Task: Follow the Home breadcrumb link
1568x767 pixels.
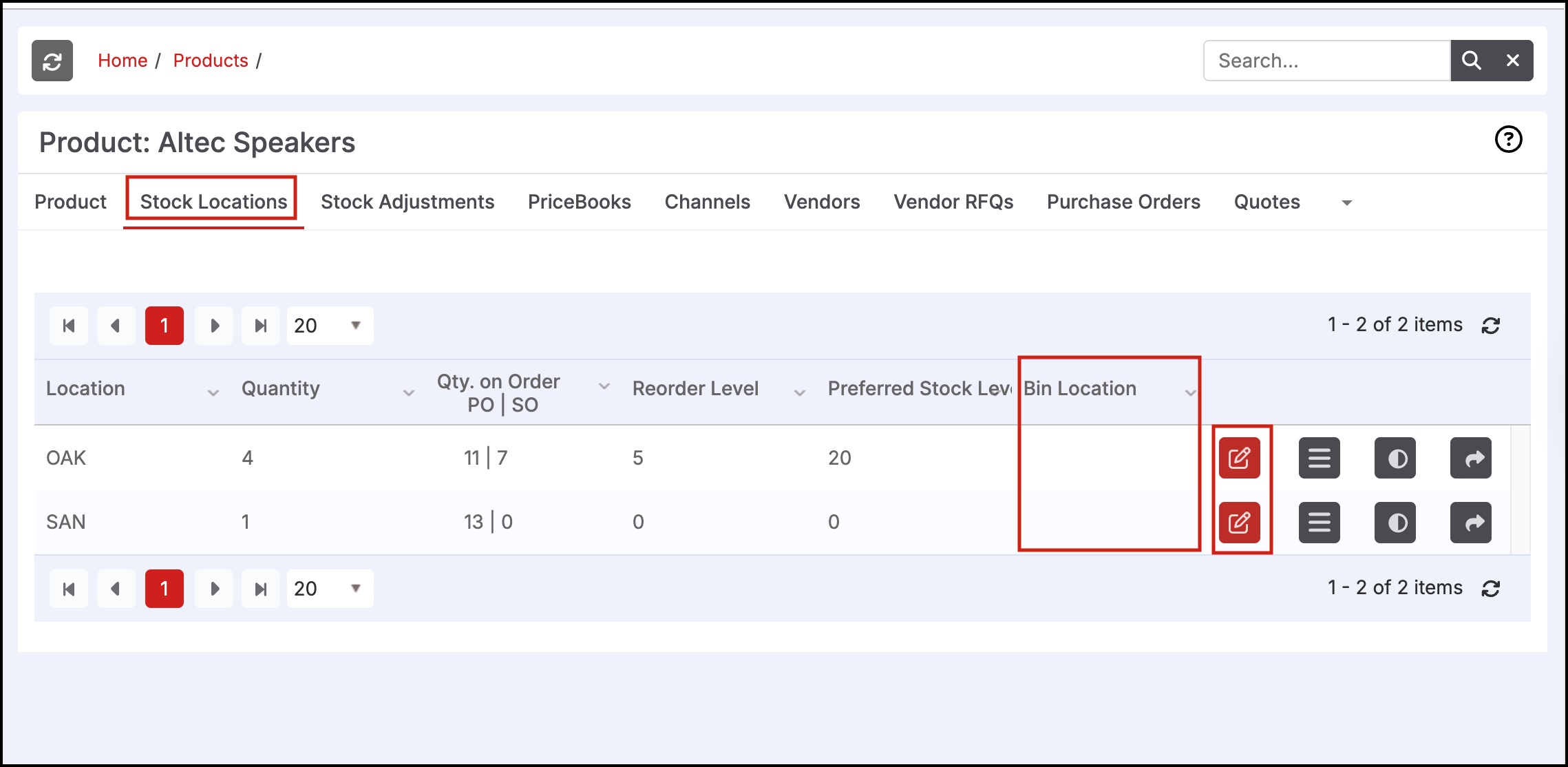Action: pyautogui.click(x=123, y=61)
